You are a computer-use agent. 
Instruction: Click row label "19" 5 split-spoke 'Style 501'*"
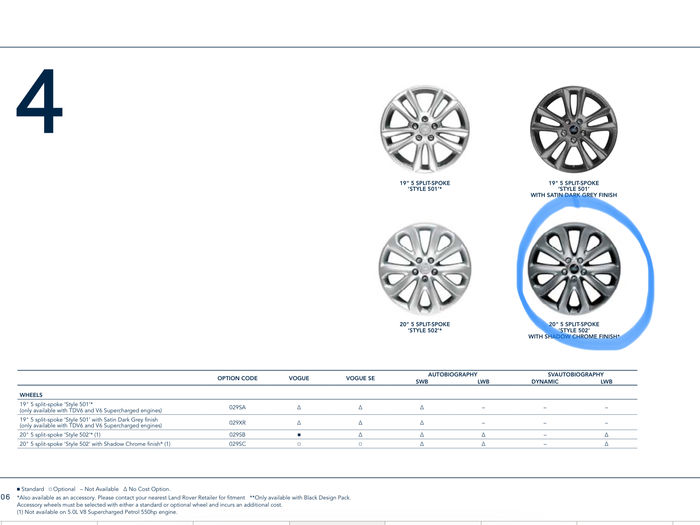tap(56, 404)
